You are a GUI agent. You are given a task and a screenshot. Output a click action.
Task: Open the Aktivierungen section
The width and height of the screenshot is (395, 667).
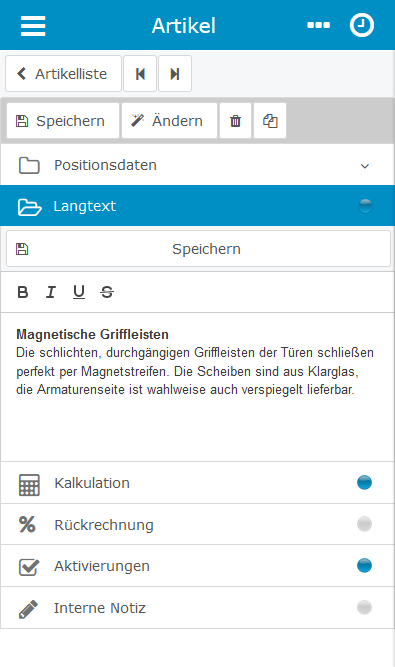[x=197, y=566]
